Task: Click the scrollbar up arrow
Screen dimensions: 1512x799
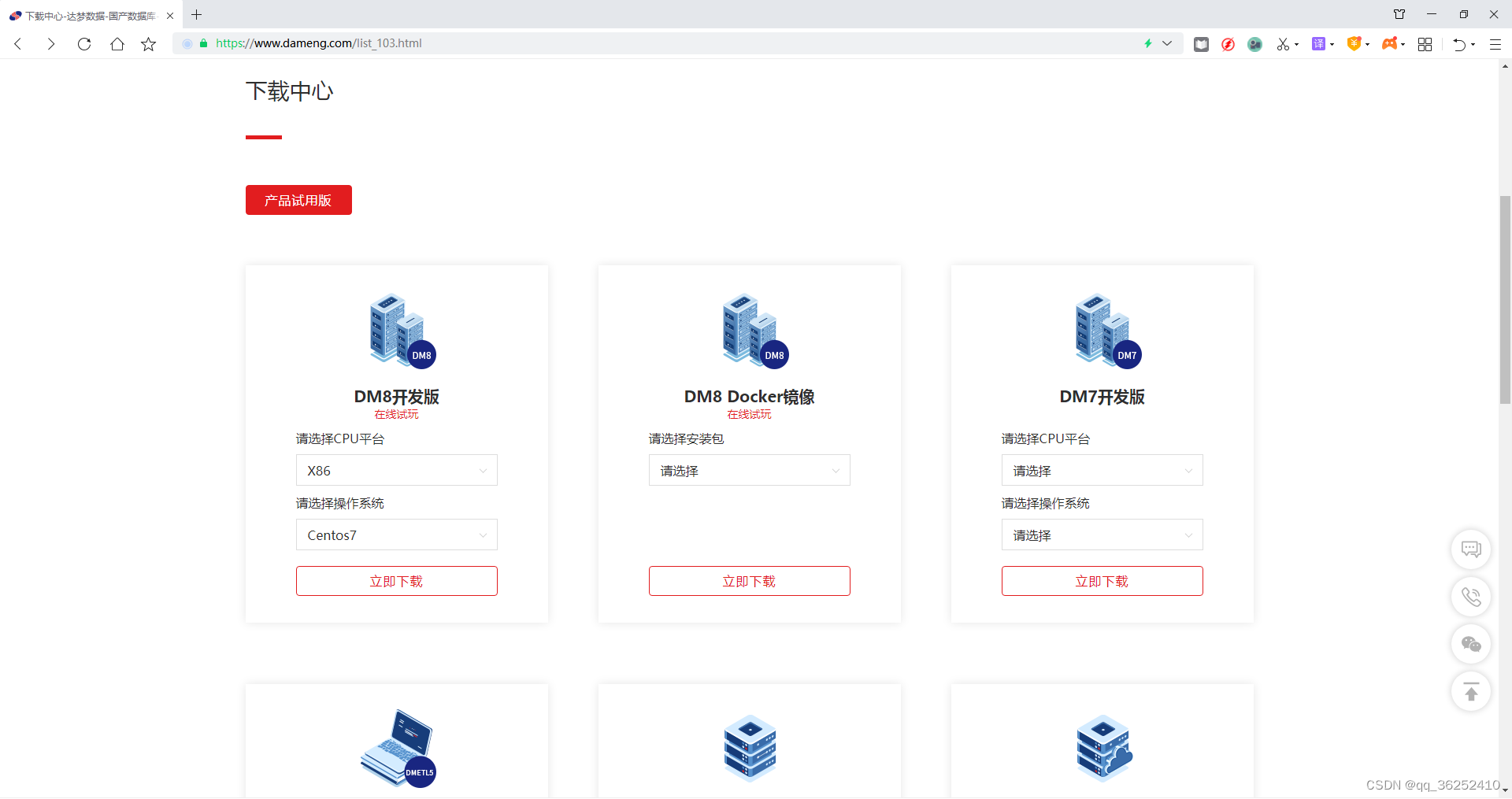Action: point(1505,66)
